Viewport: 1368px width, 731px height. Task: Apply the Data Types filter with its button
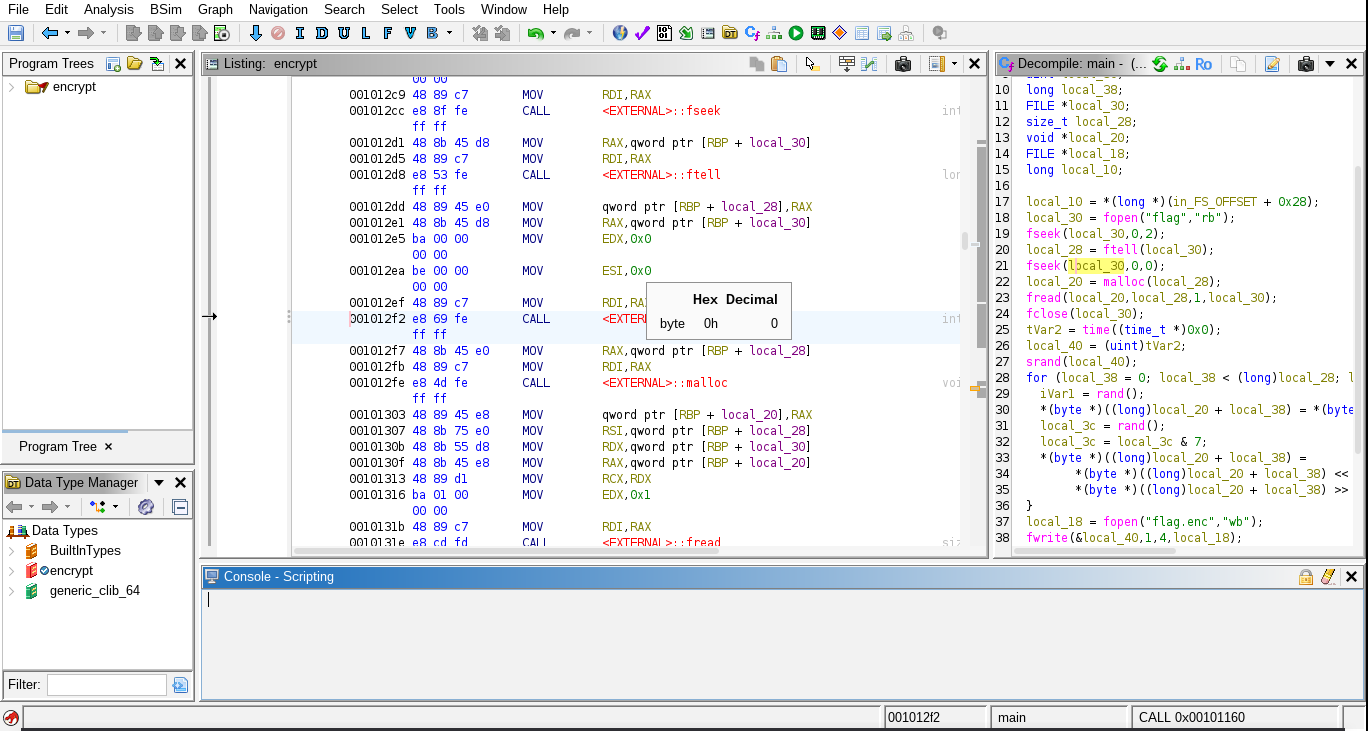[x=180, y=685]
